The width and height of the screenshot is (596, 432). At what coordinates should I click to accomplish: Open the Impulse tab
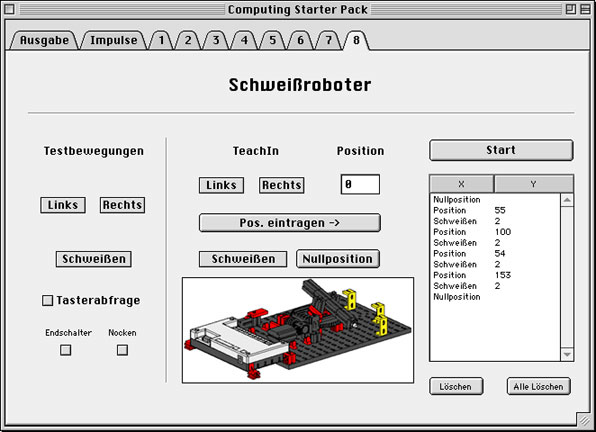pyautogui.click(x=114, y=40)
